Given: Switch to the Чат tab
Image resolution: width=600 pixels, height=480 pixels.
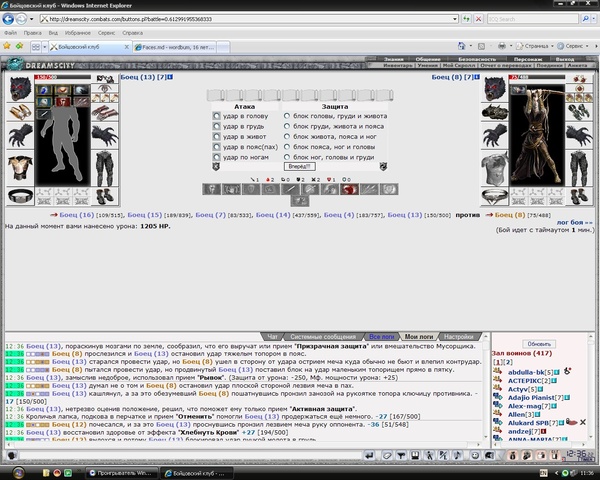Looking at the screenshot, I should coord(272,336).
